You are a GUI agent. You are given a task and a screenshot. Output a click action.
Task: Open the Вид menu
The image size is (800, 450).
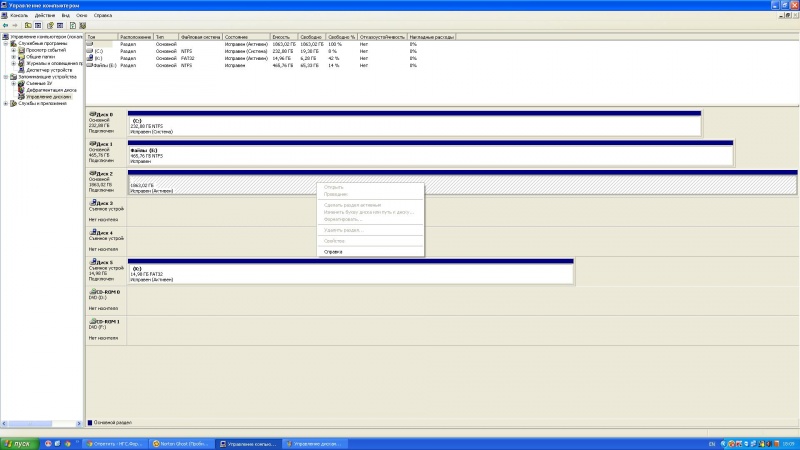65,15
